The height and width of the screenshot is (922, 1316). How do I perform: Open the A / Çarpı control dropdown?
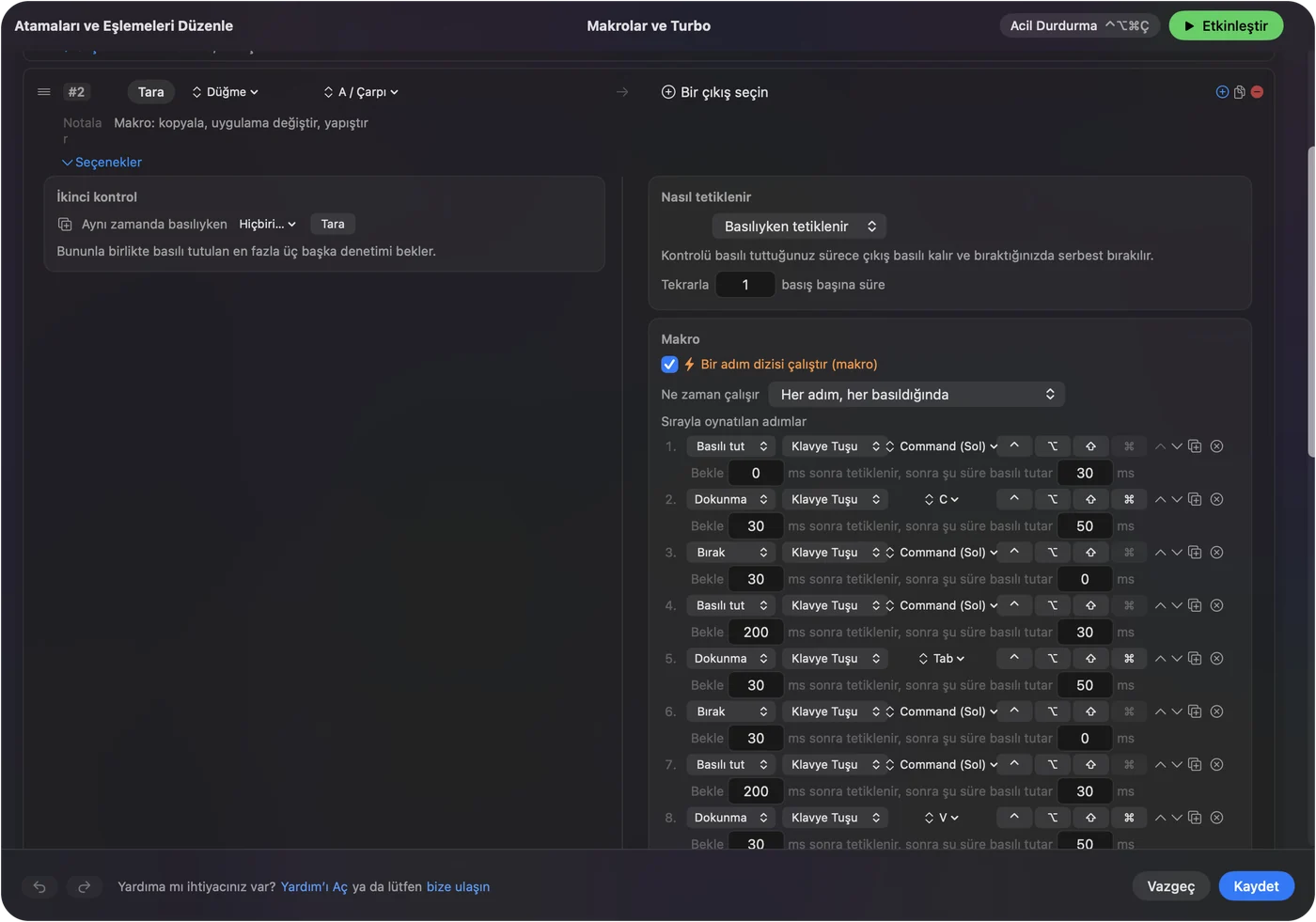click(361, 92)
